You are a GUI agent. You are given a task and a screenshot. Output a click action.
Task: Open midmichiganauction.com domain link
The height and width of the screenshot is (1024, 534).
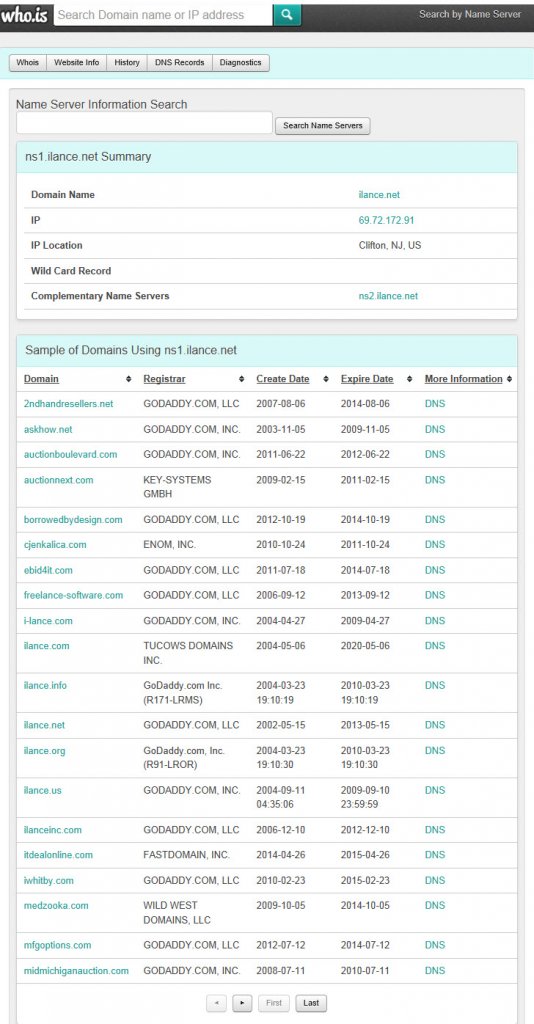[x=76, y=970]
